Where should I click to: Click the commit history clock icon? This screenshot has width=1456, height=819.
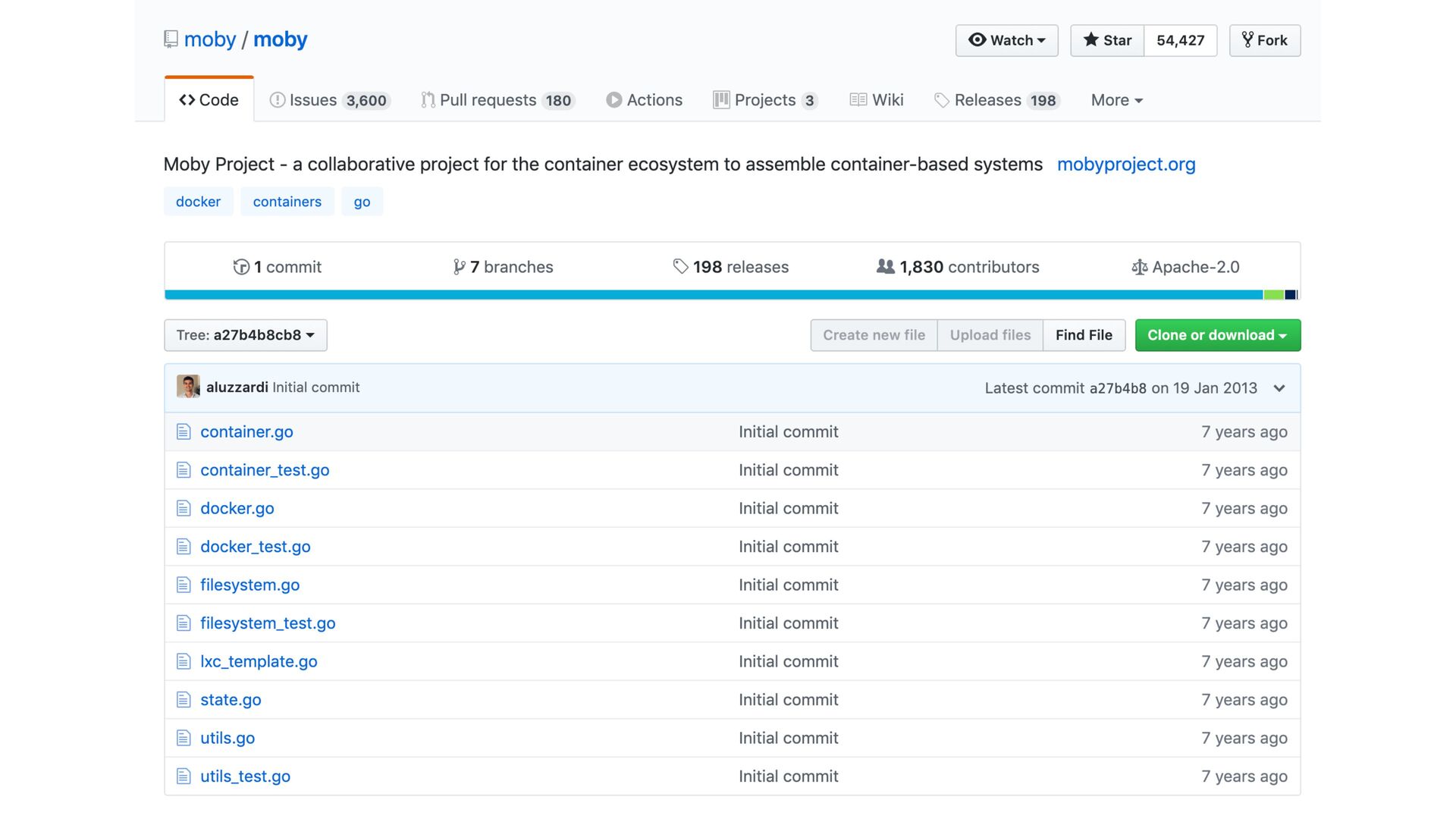pos(241,267)
